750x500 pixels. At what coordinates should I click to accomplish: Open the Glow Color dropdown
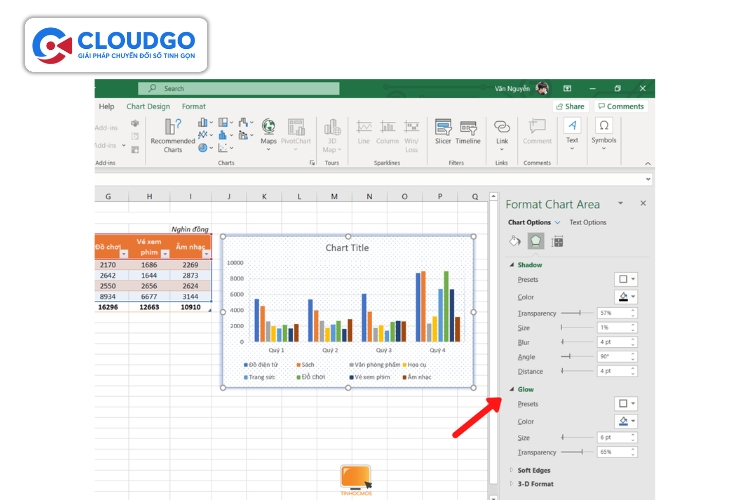pos(626,421)
